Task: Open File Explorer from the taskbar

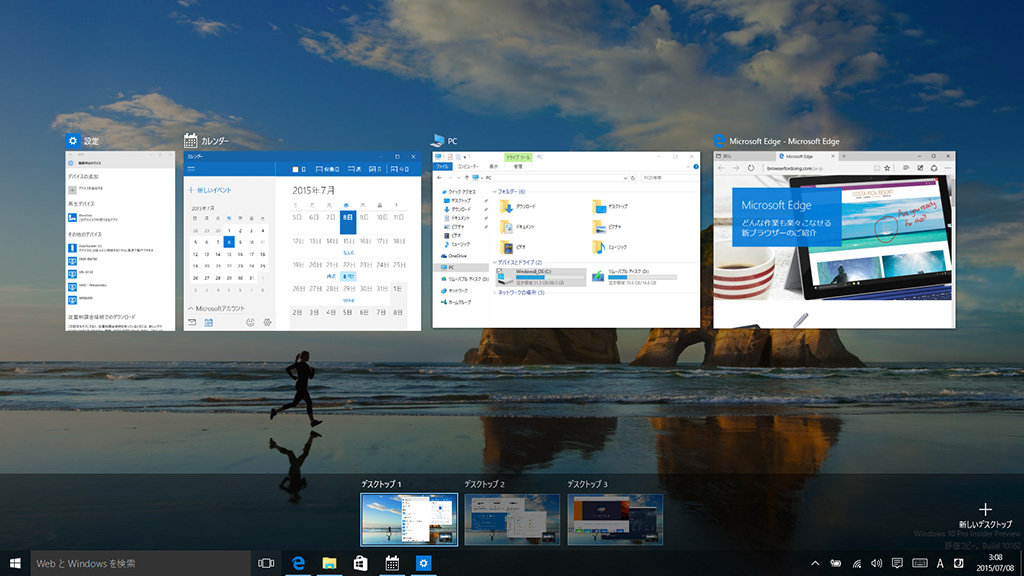Action: 329,563
